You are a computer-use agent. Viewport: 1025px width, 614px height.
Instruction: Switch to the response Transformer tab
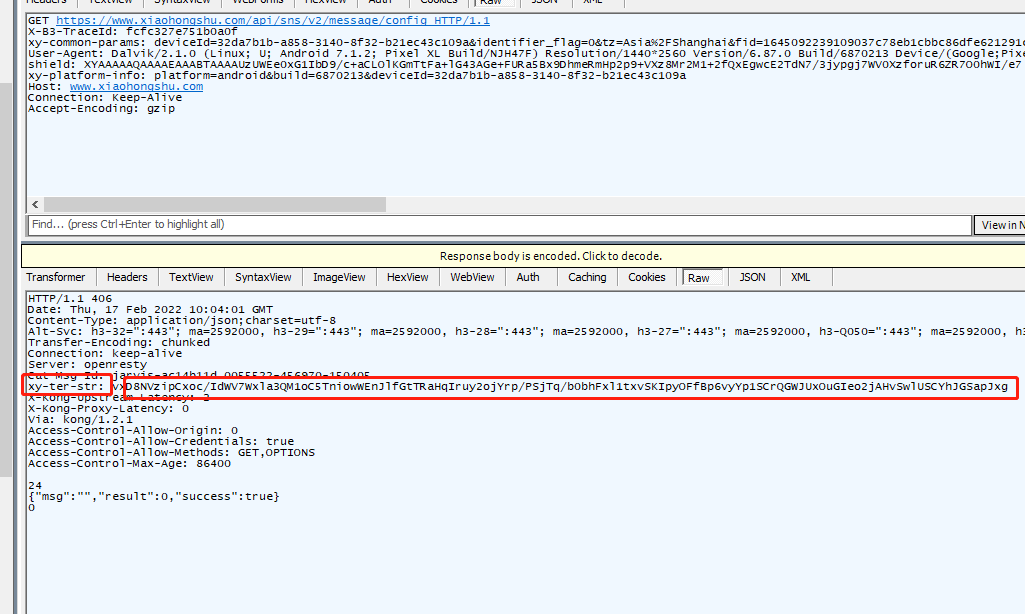click(56, 277)
